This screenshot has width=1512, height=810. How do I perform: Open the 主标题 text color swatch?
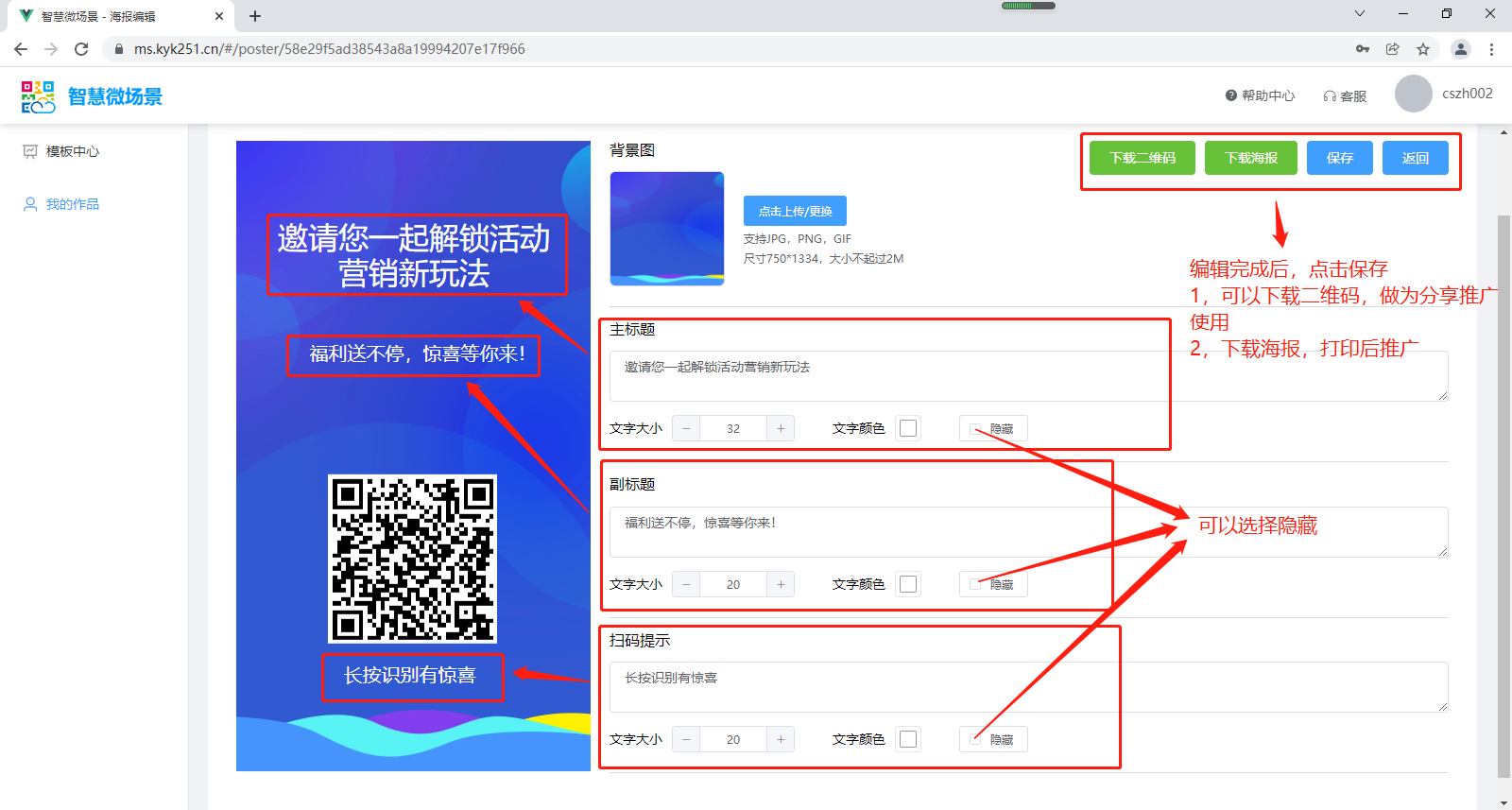pyautogui.click(x=908, y=428)
